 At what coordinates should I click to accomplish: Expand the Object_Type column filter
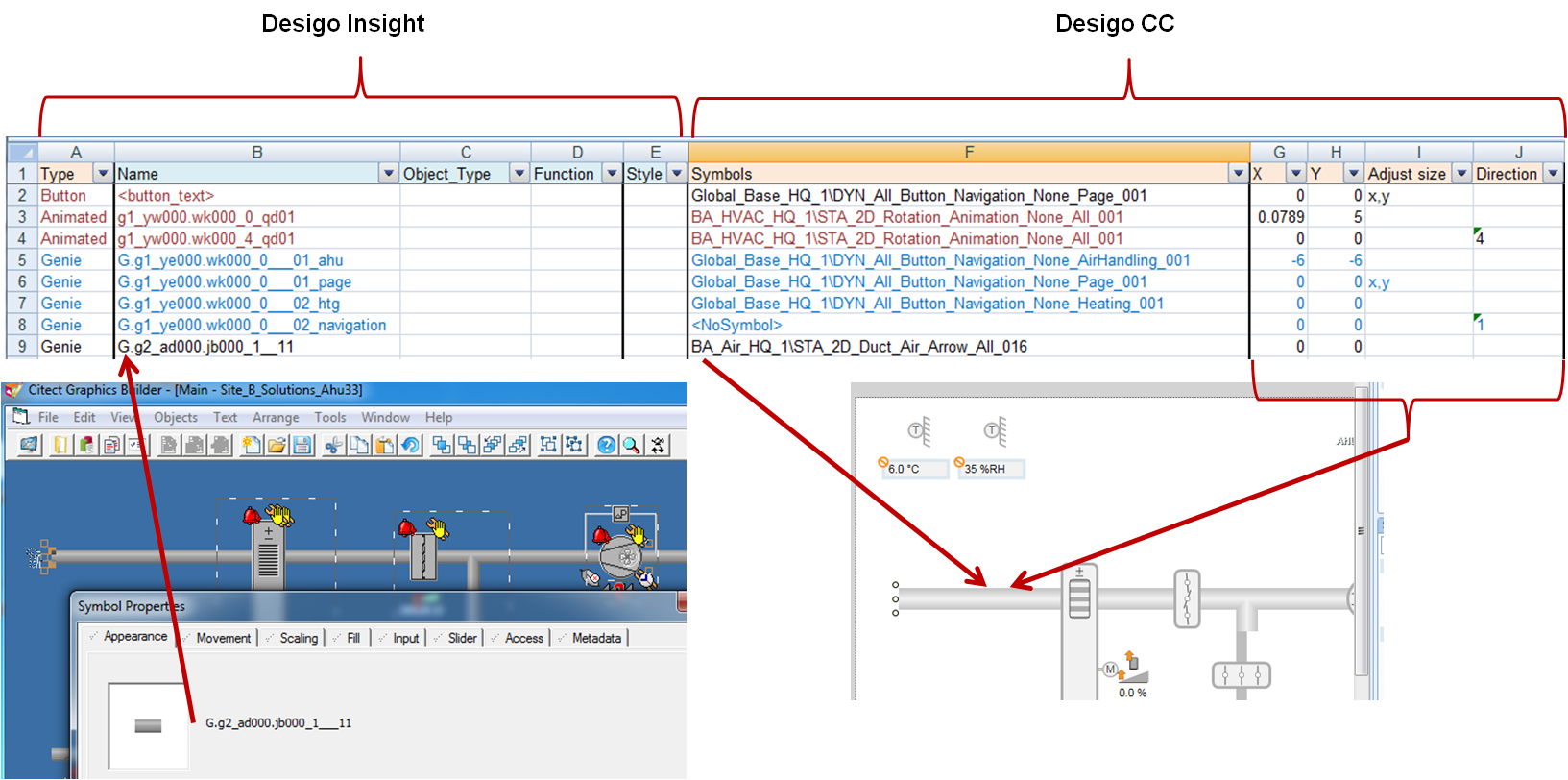519,174
